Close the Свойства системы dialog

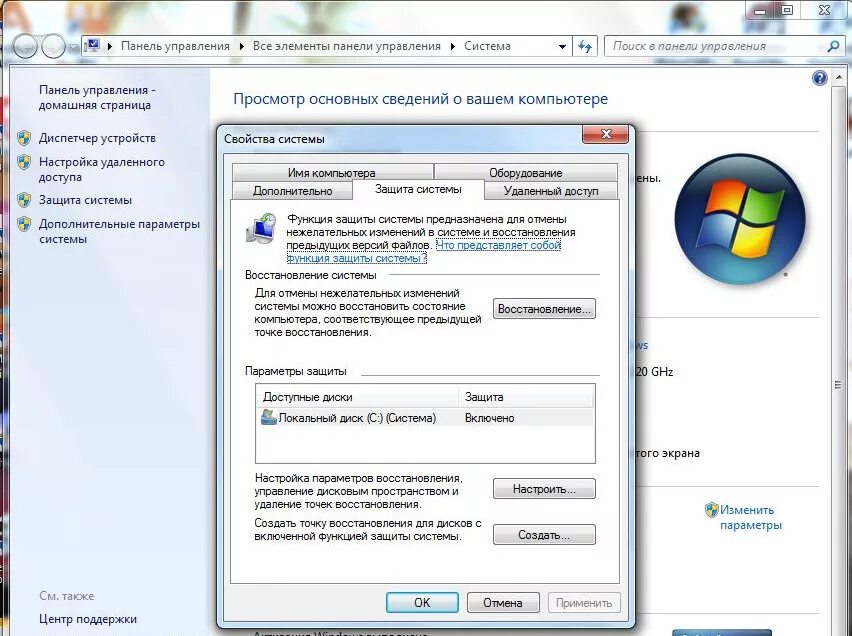[x=606, y=134]
